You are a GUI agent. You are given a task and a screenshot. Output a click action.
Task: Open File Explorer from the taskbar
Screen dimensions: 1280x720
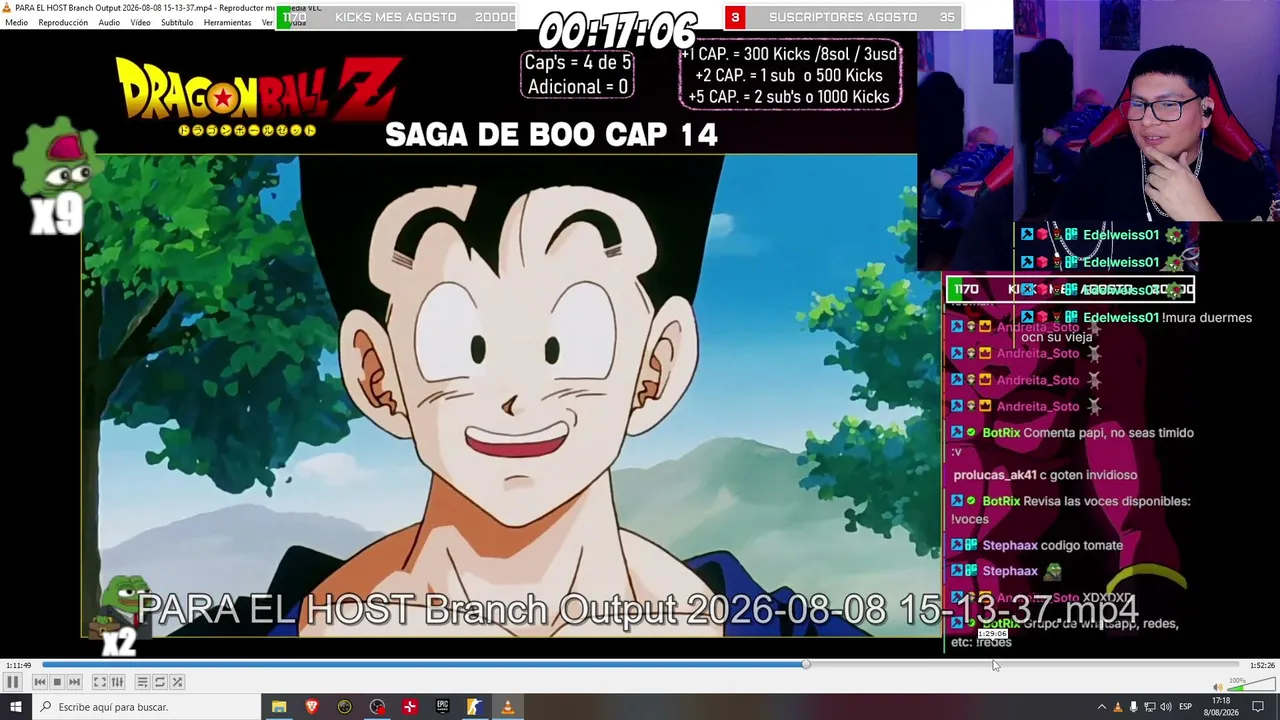(x=279, y=707)
